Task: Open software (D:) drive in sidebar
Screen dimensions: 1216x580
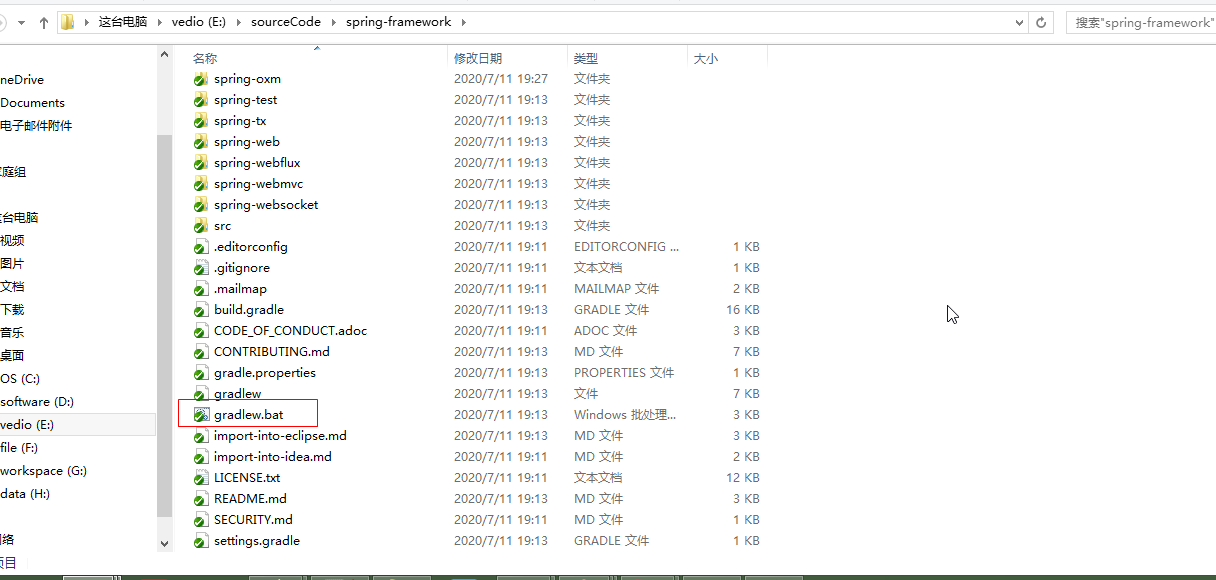Action: (x=37, y=402)
